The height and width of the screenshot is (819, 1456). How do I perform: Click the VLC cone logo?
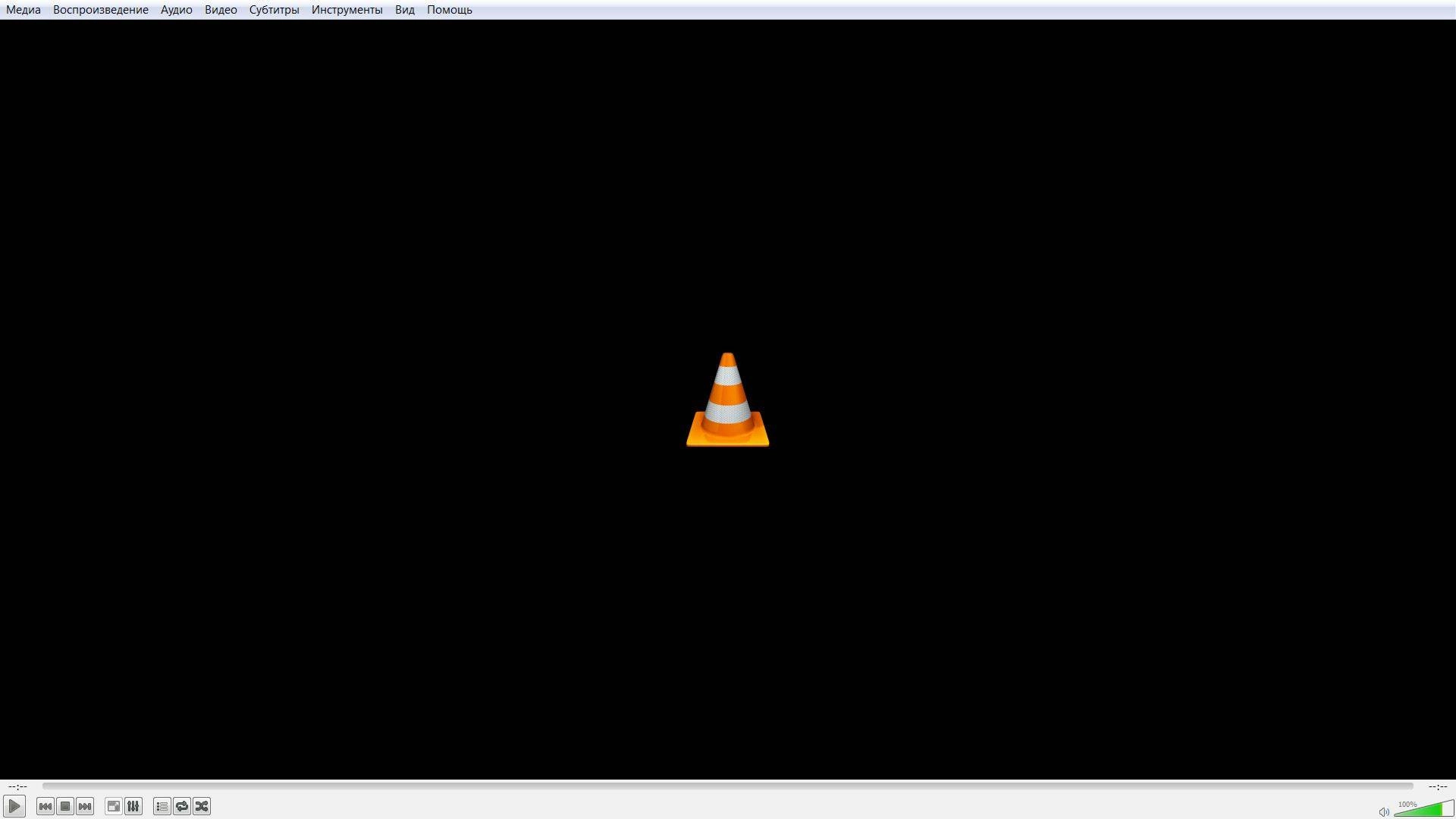(728, 400)
